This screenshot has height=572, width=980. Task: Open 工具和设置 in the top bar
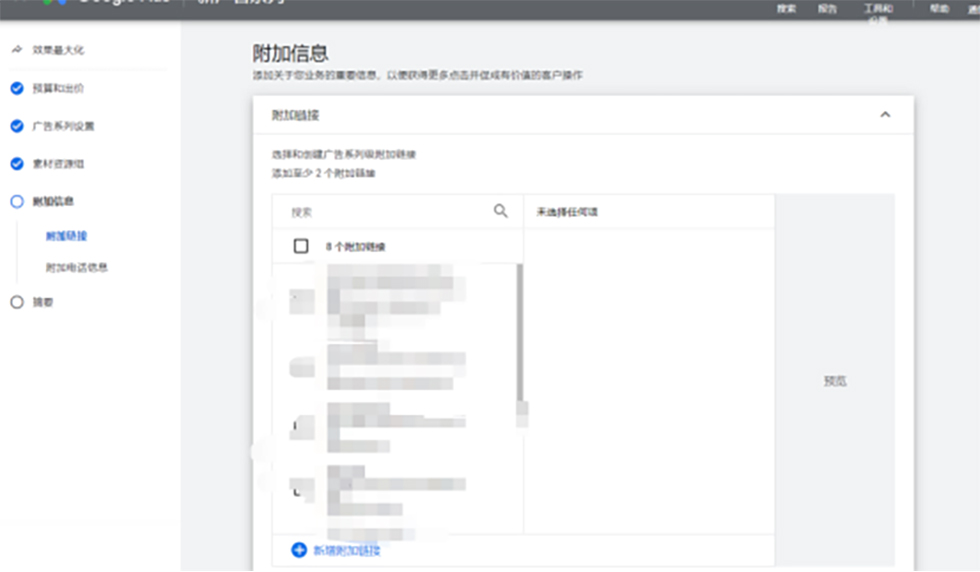click(x=878, y=10)
